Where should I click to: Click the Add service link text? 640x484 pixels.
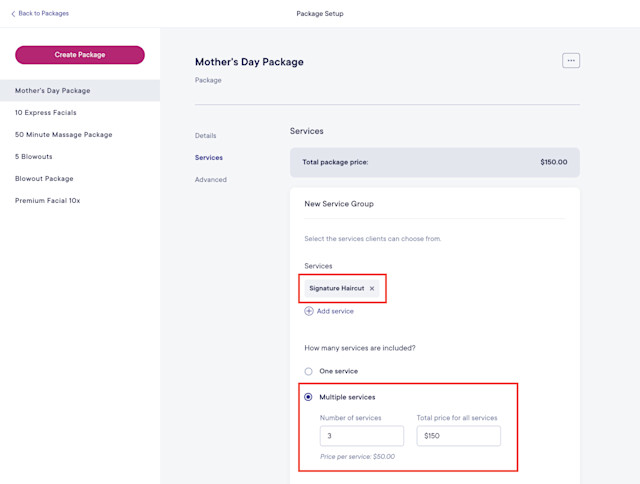336,311
